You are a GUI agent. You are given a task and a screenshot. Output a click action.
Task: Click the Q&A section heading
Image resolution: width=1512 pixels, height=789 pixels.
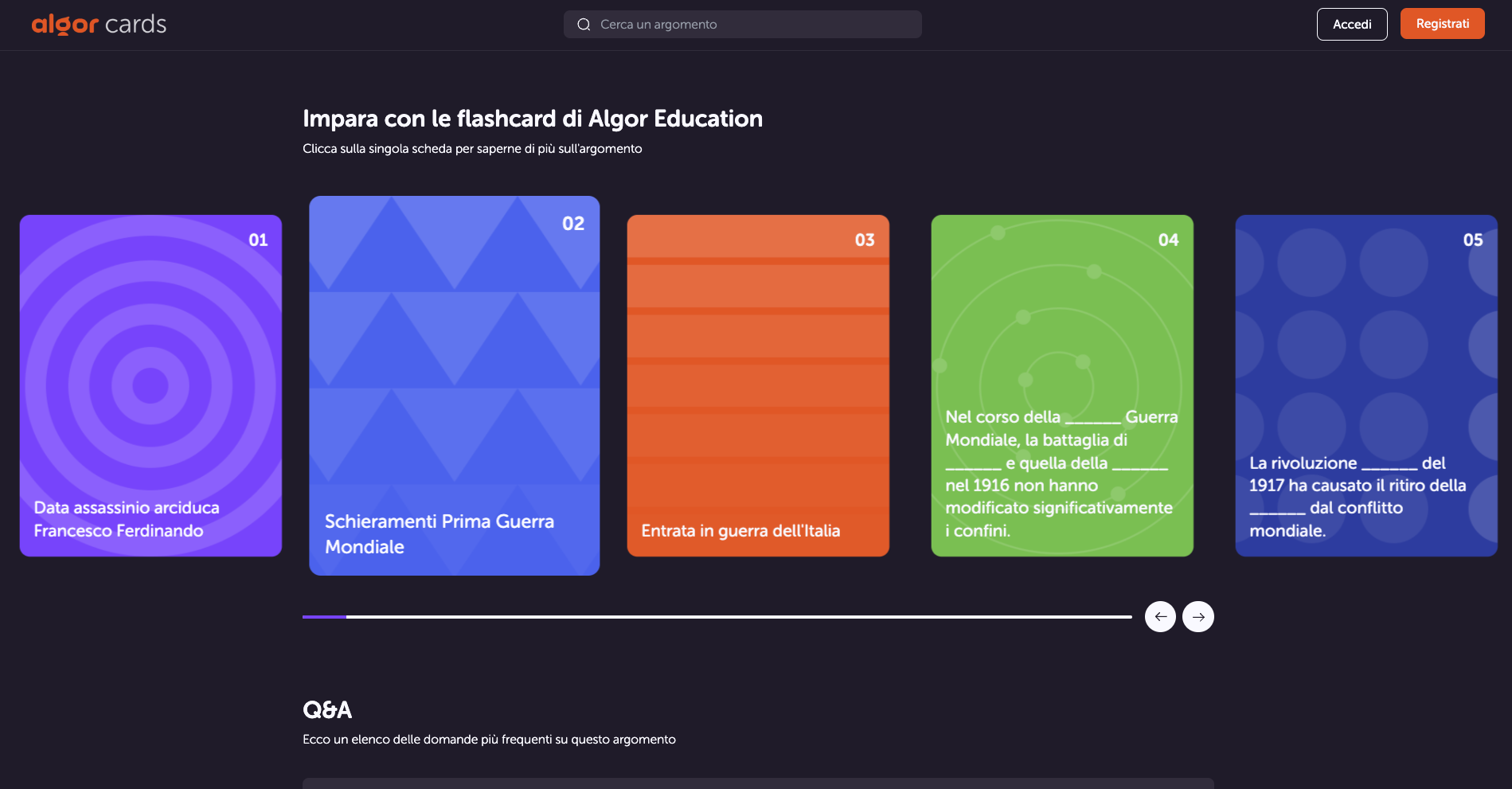click(x=327, y=709)
